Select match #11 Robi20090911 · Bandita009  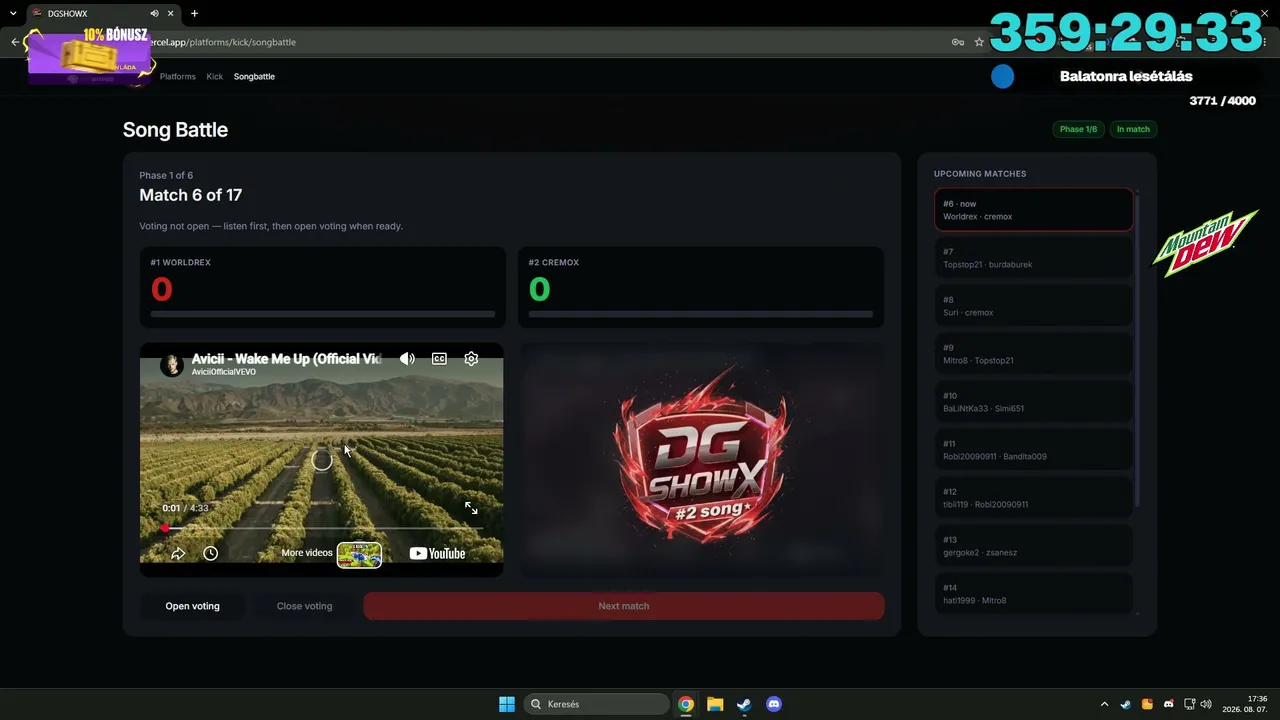1034,450
